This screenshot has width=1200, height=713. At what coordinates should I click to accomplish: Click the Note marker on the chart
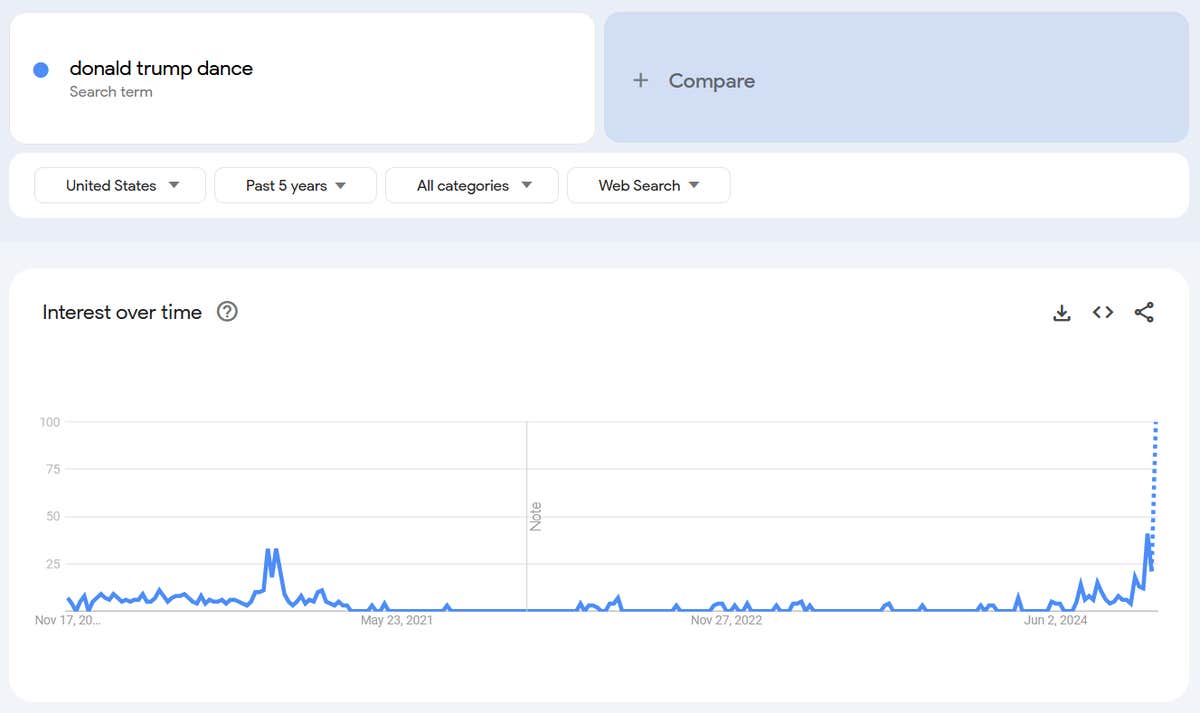click(x=535, y=517)
